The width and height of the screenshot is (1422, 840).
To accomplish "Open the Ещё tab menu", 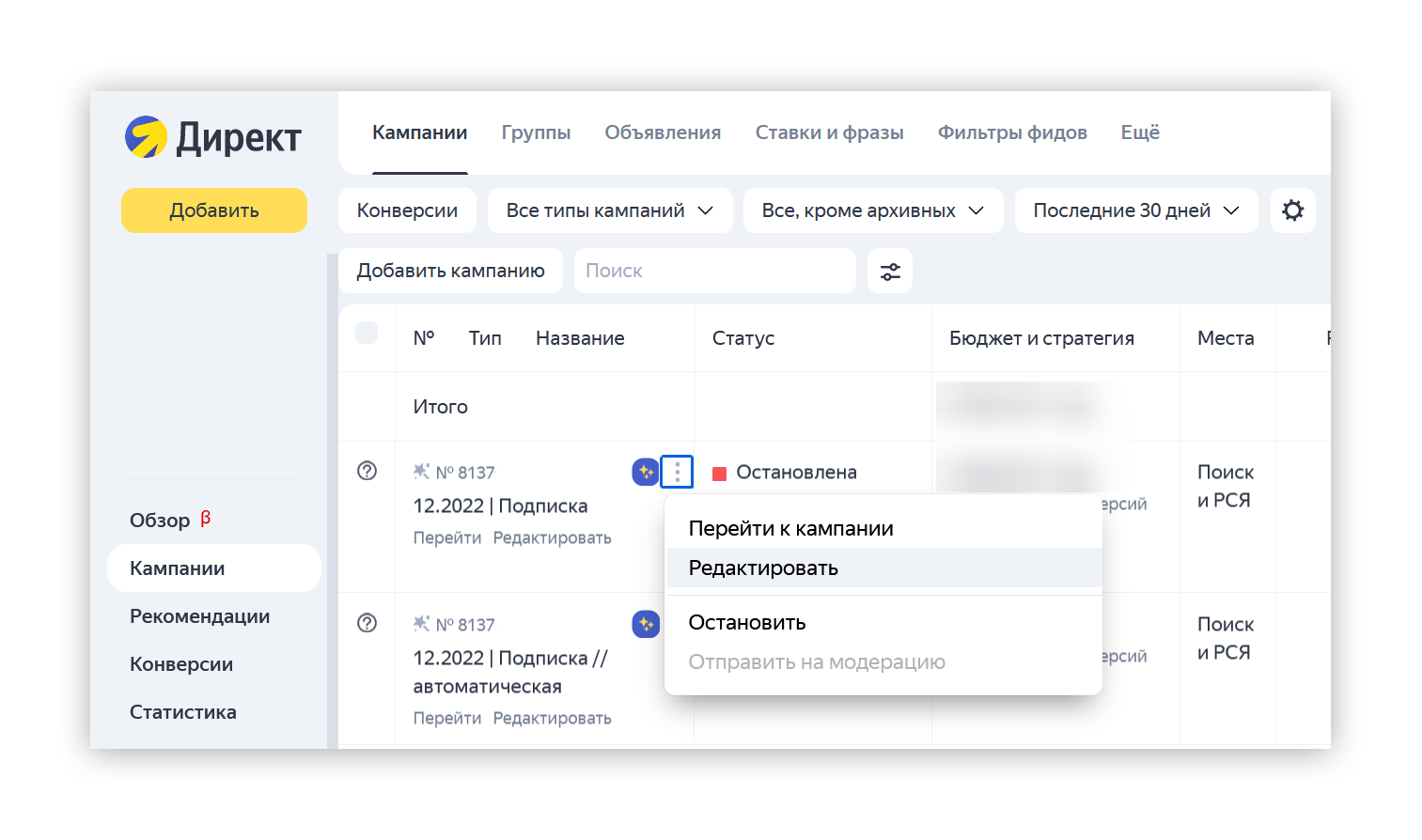I will [x=1140, y=132].
